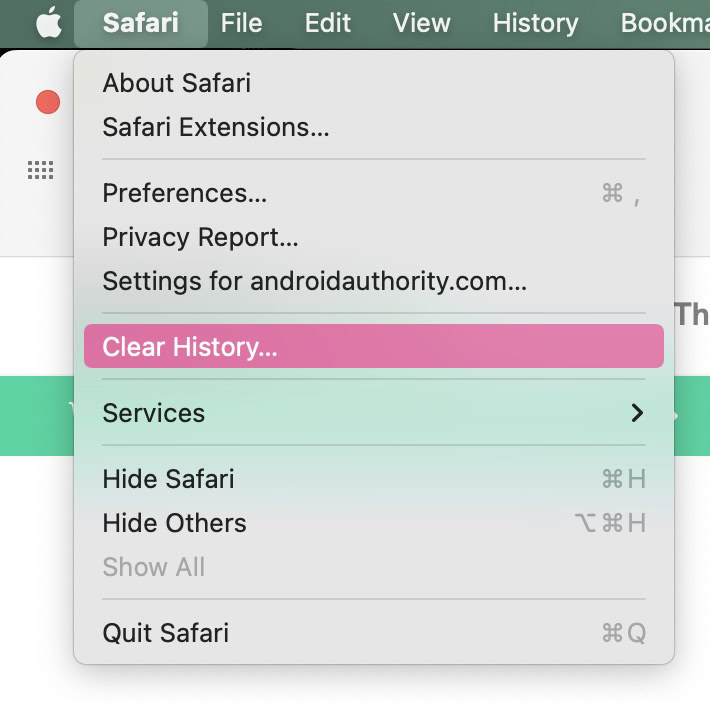The height and width of the screenshot is (702, 710).
Task: Open the History menu
Action: [x=535, y=23]
